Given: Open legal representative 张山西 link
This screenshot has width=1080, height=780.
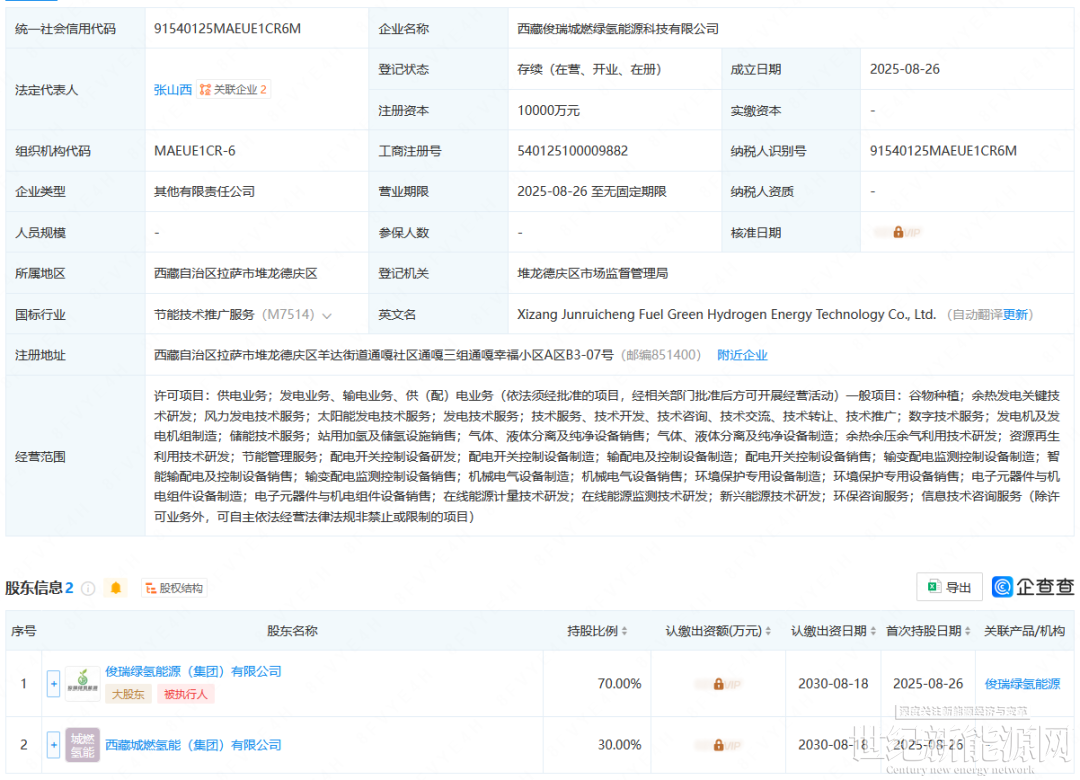Looking at the screenshot, I should [172, 90].
